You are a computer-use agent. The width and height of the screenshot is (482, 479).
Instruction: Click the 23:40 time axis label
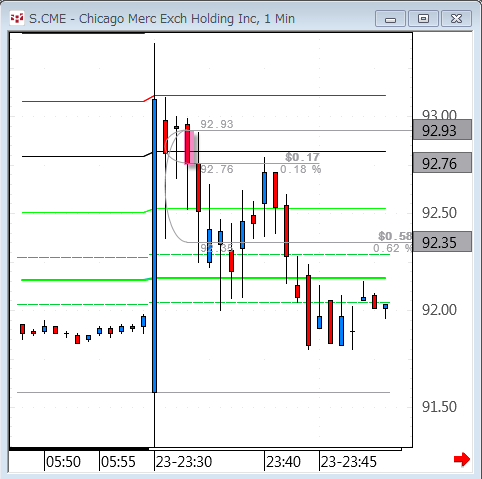(x=283, y=462)
